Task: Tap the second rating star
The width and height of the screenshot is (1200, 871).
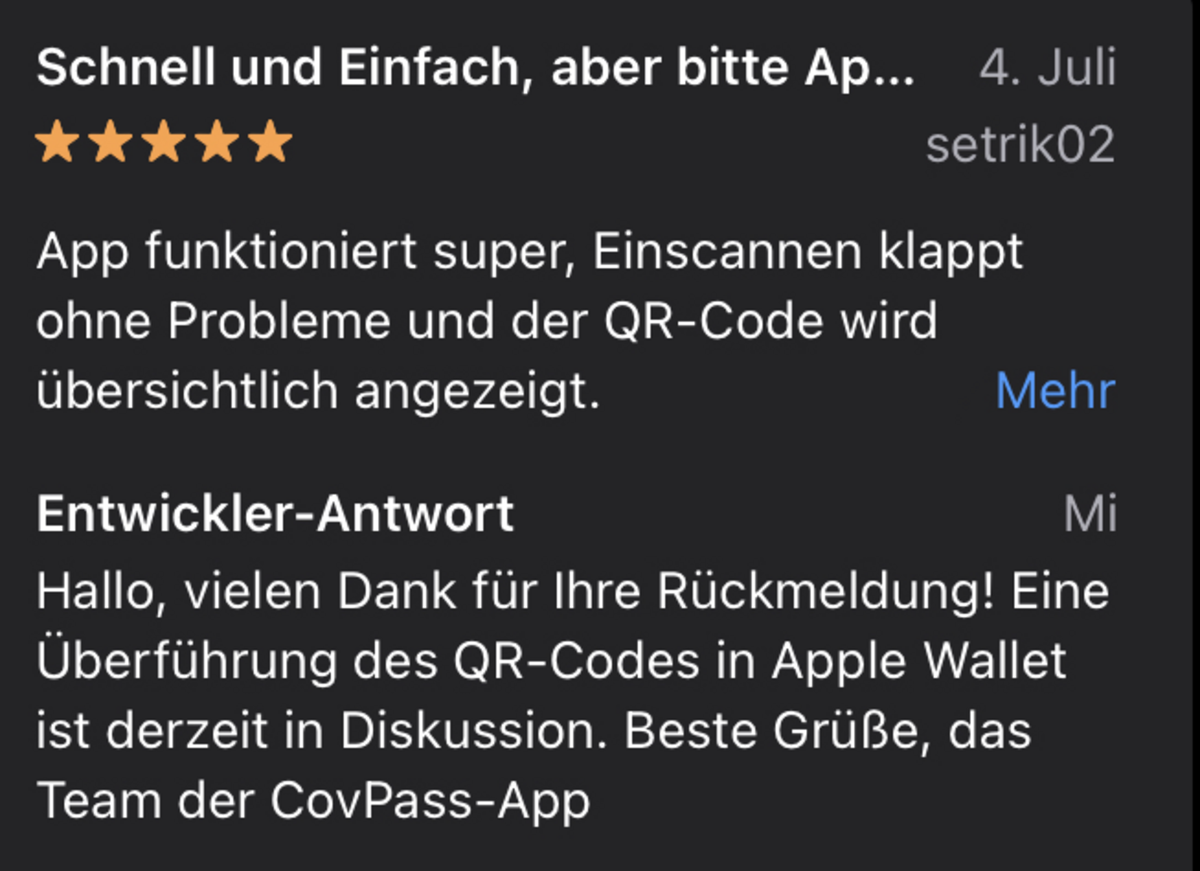Action: tap(110, 144)
